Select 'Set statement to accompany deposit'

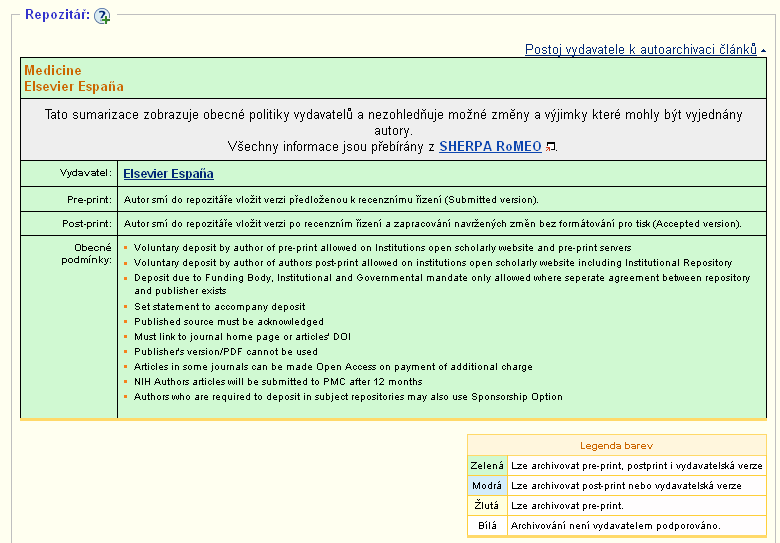point(219,307)
